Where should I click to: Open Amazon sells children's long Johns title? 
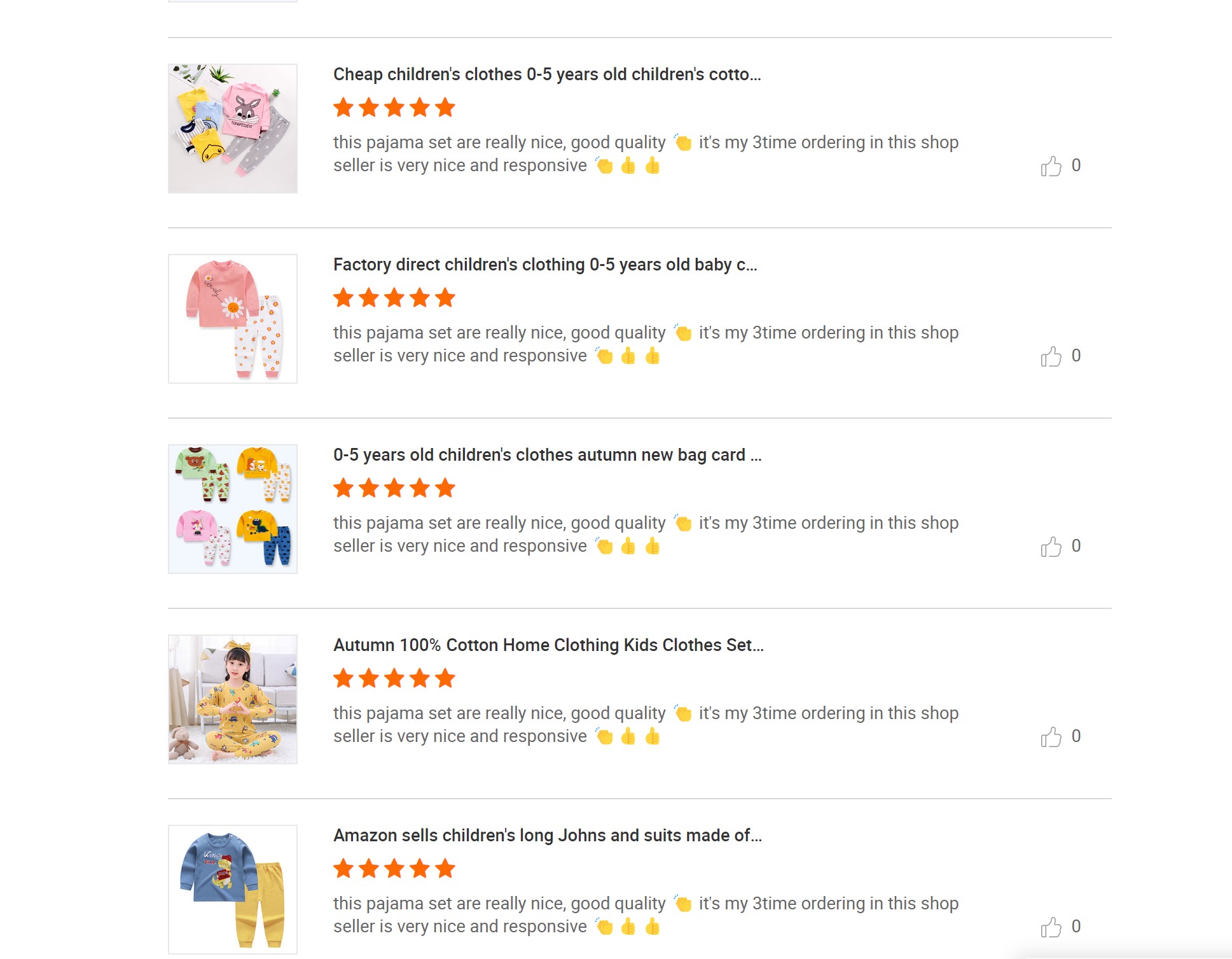click(547, 836)
